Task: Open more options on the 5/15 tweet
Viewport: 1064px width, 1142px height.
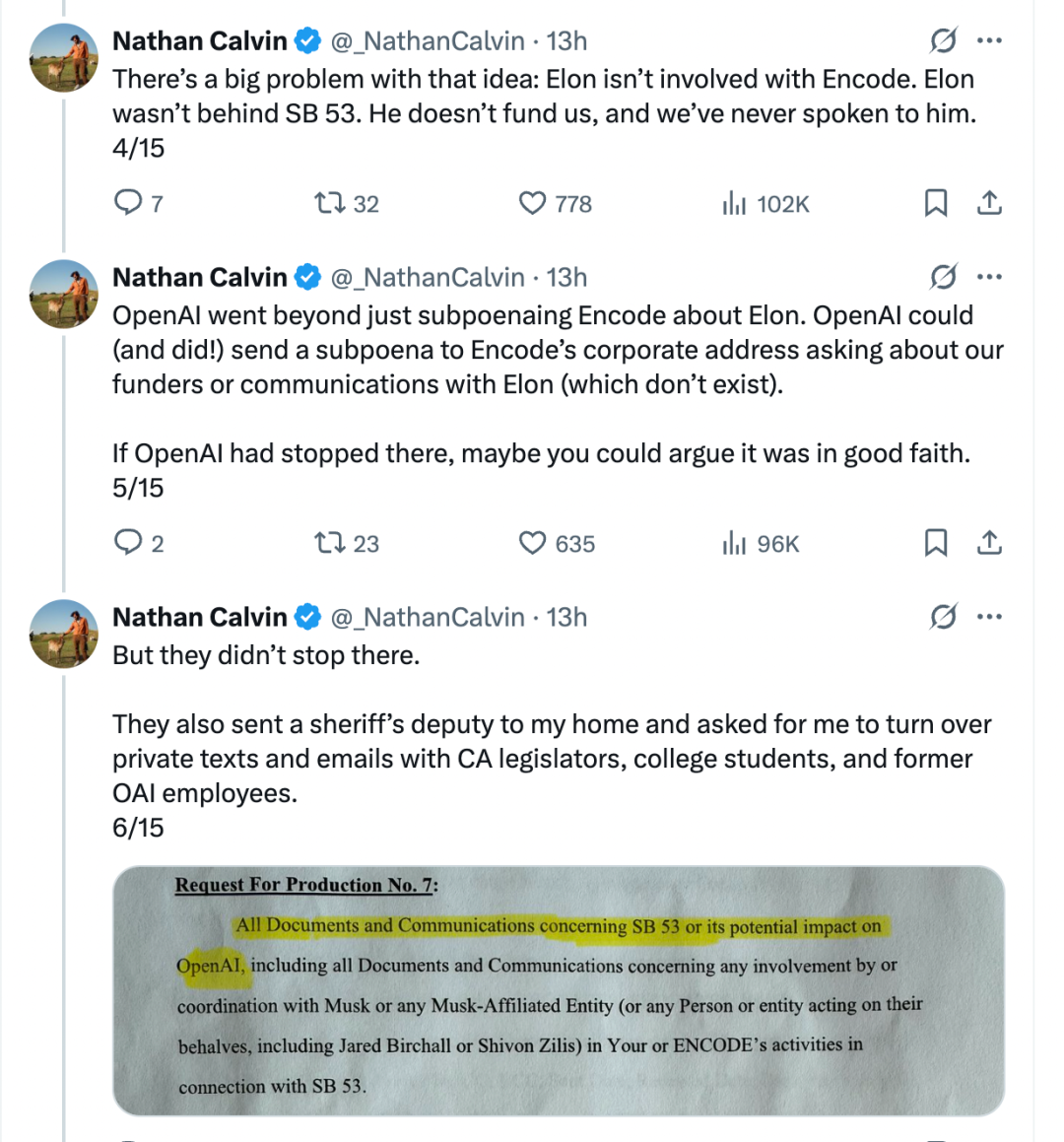Action: 989,277
